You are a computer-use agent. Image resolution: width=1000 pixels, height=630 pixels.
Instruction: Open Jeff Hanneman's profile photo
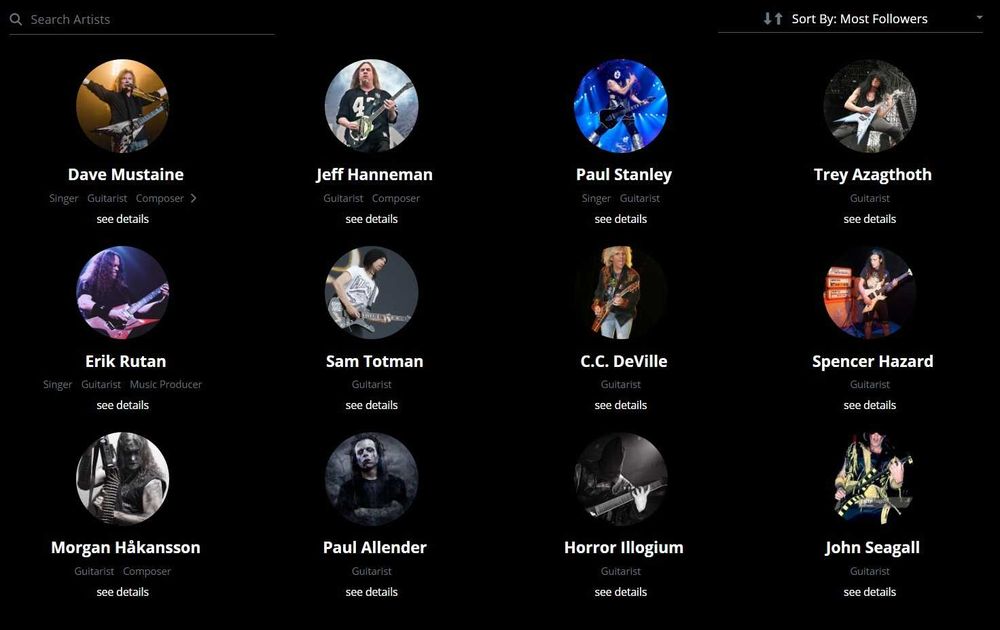point(372,106)
